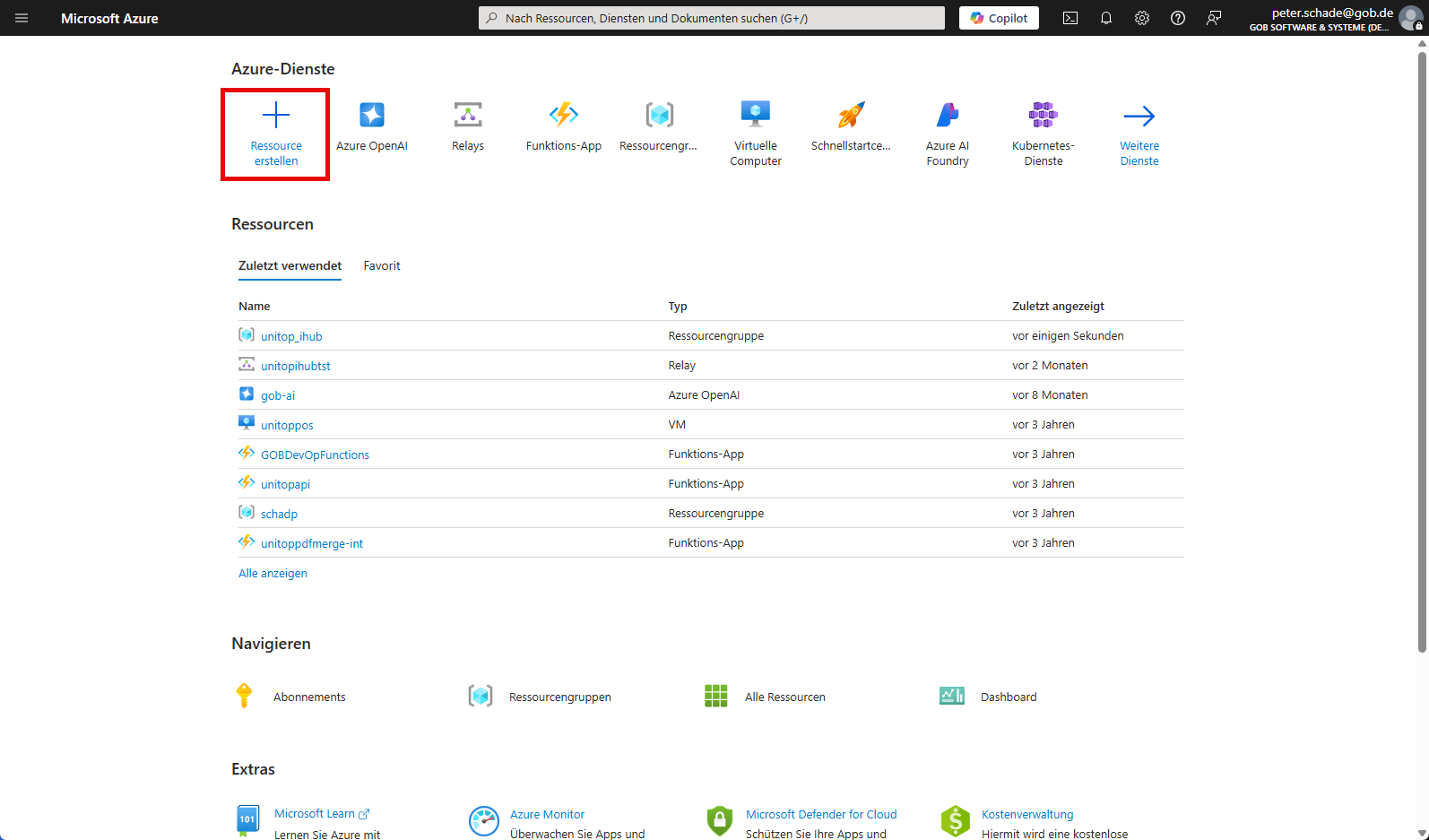Open portal settings gear
This screenshot has height=840, width=1429.
pyautogui.click(x=1142, y=18)
